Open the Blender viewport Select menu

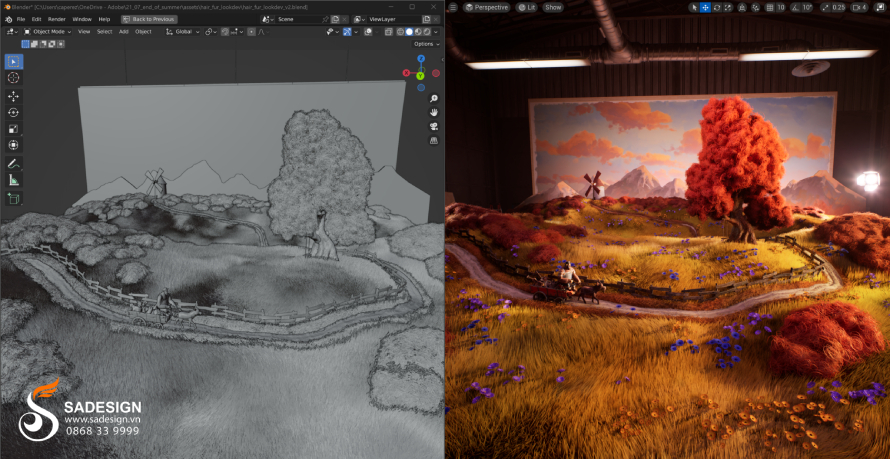click(104, 32)
